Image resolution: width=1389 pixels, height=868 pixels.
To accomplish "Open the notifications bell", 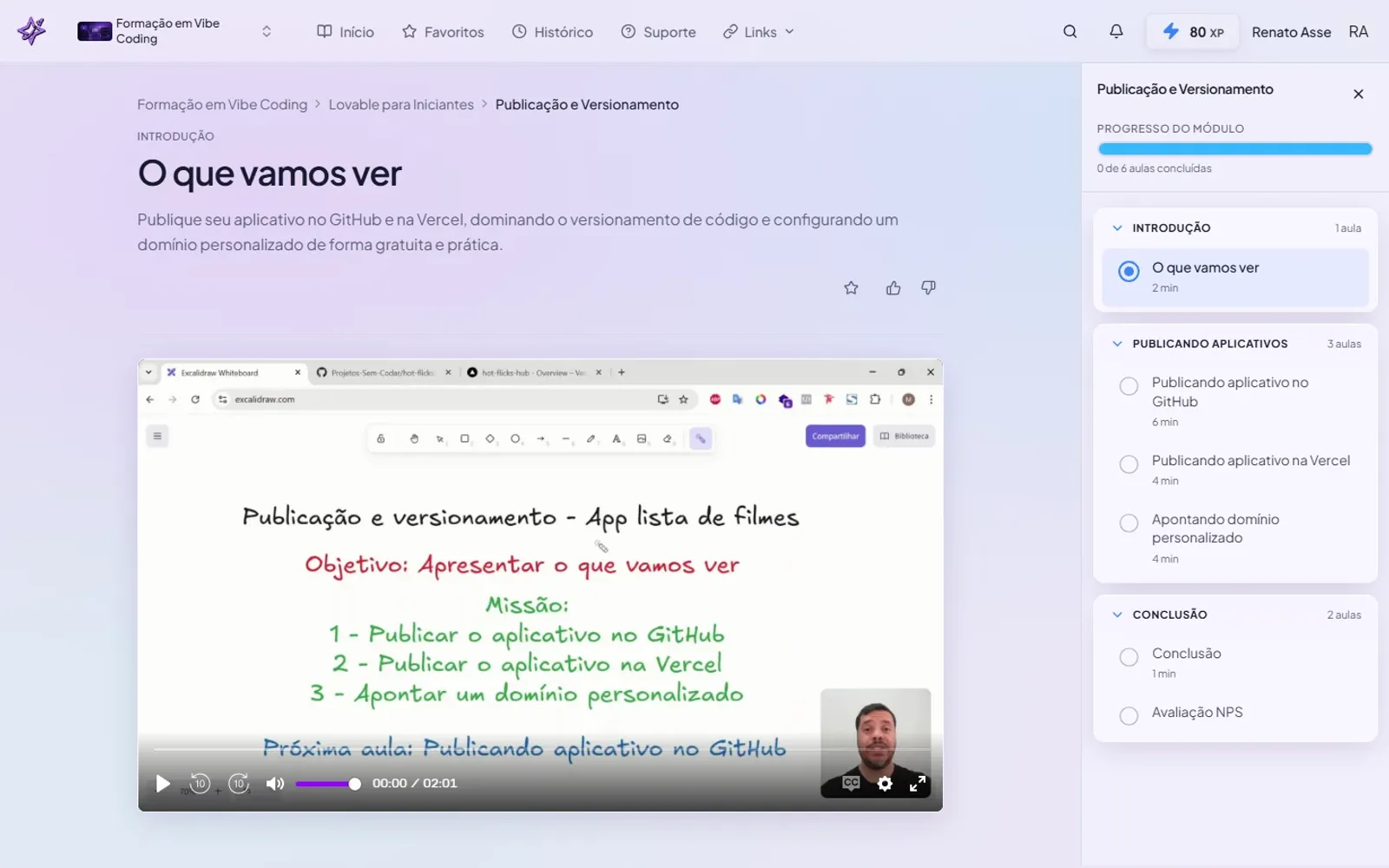I will [x=1116, y=31].
